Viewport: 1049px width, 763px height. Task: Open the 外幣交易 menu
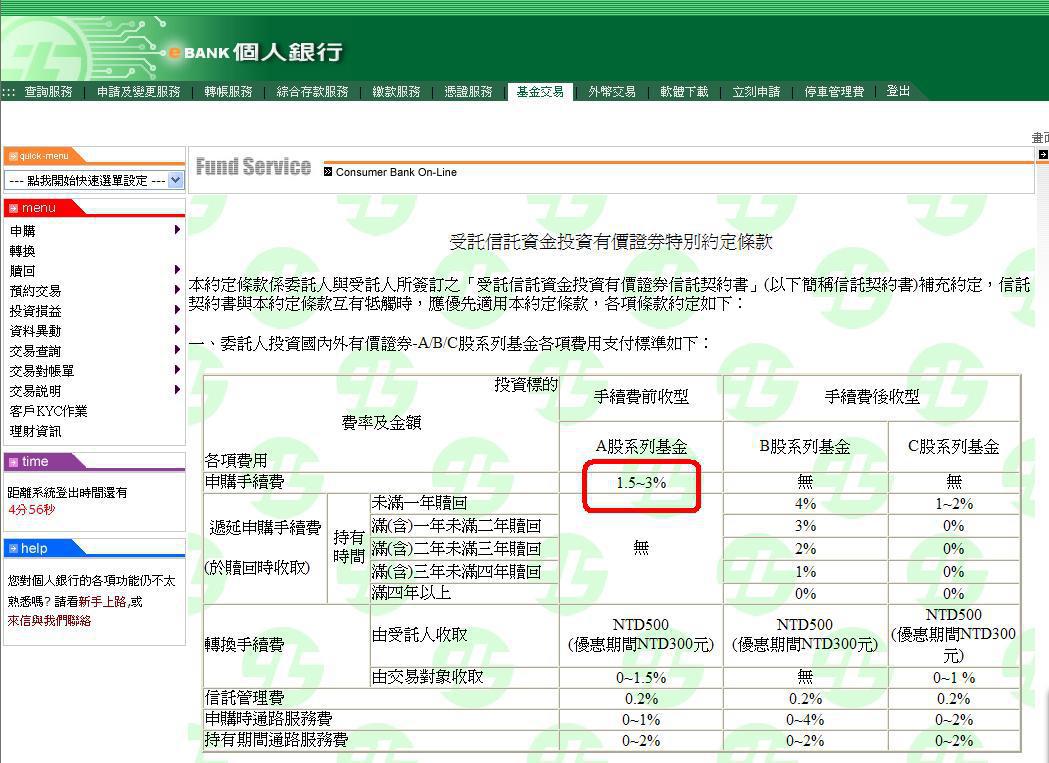[x=612, y=91]
